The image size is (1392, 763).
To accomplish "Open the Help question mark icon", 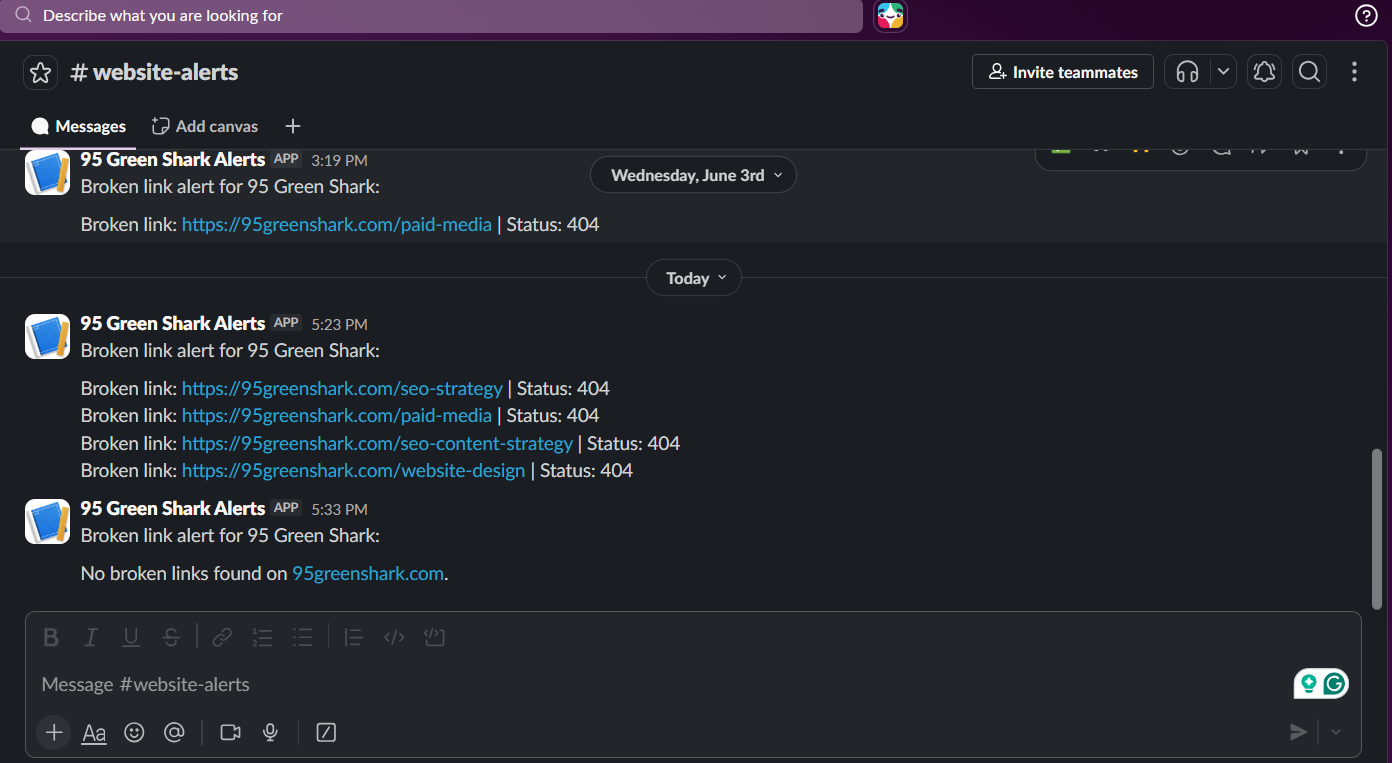I will (1366, 15).
